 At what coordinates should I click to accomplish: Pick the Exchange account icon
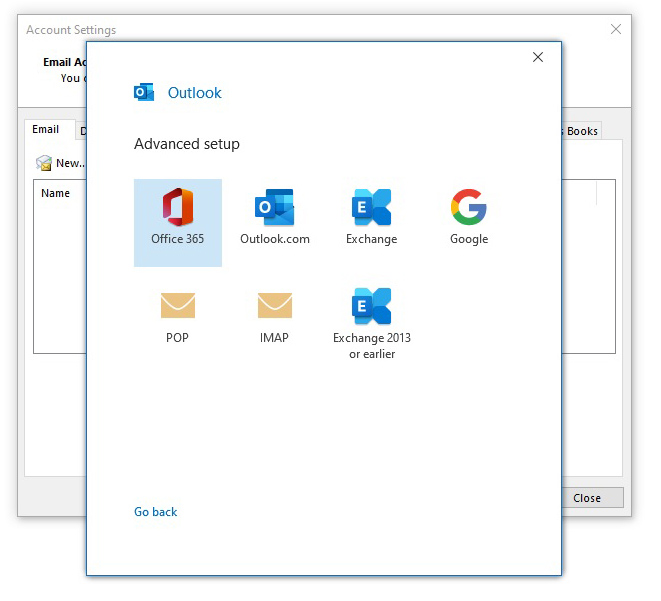(x=371, y=207)
